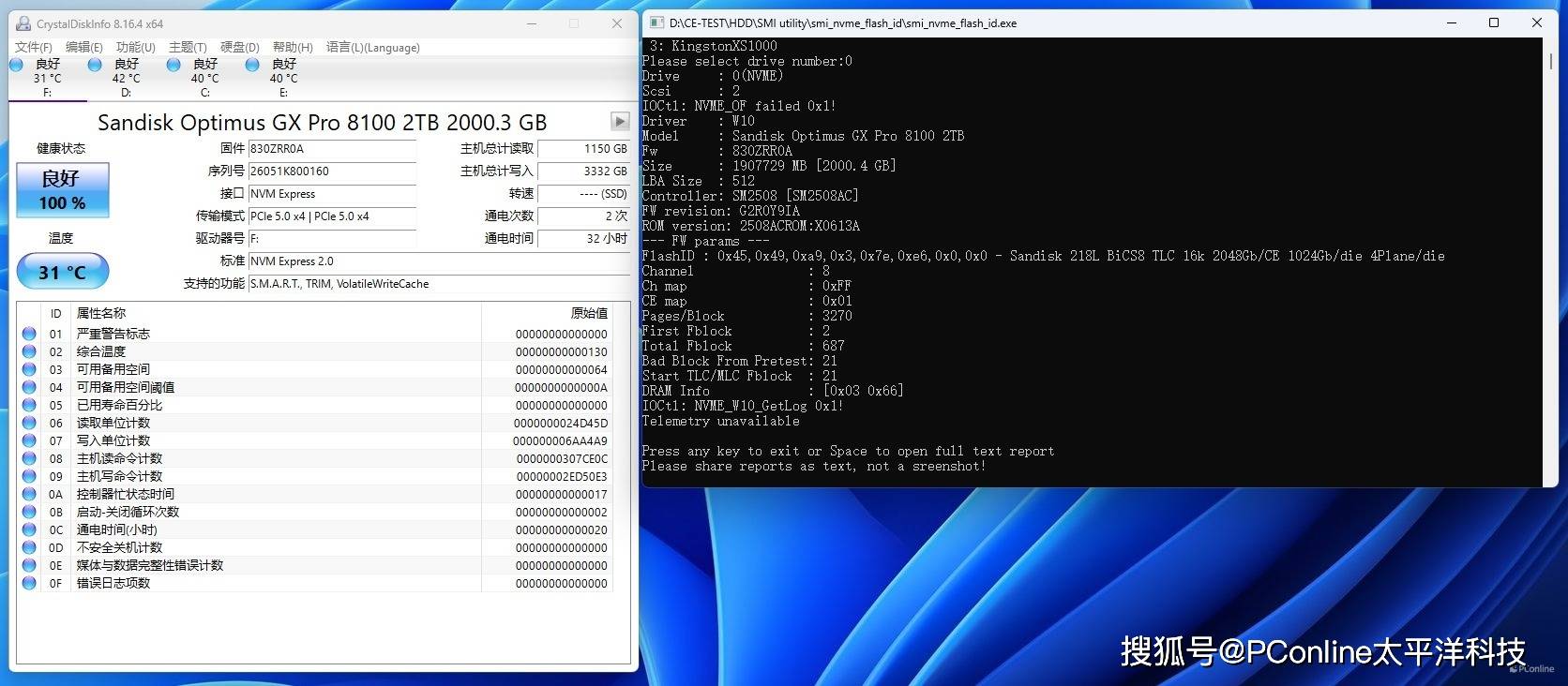Select drive C: health status icon
Viewport: 1568px width, 686px height.
[x=173, y=65]
